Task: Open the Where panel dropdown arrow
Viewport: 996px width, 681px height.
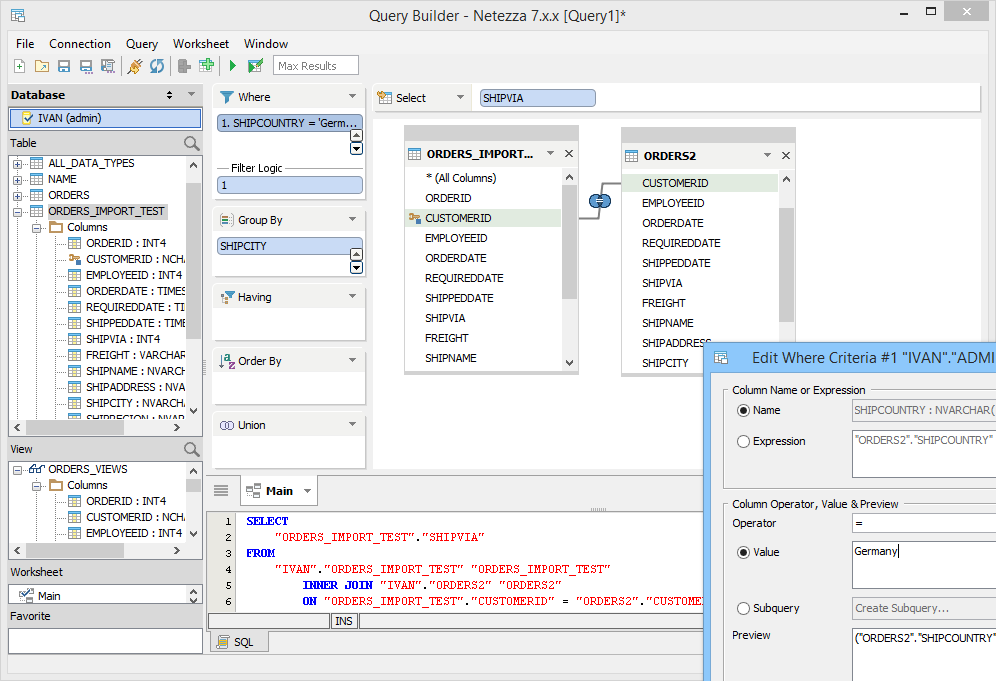Action: pyautogui.click(x=352, y=97)
